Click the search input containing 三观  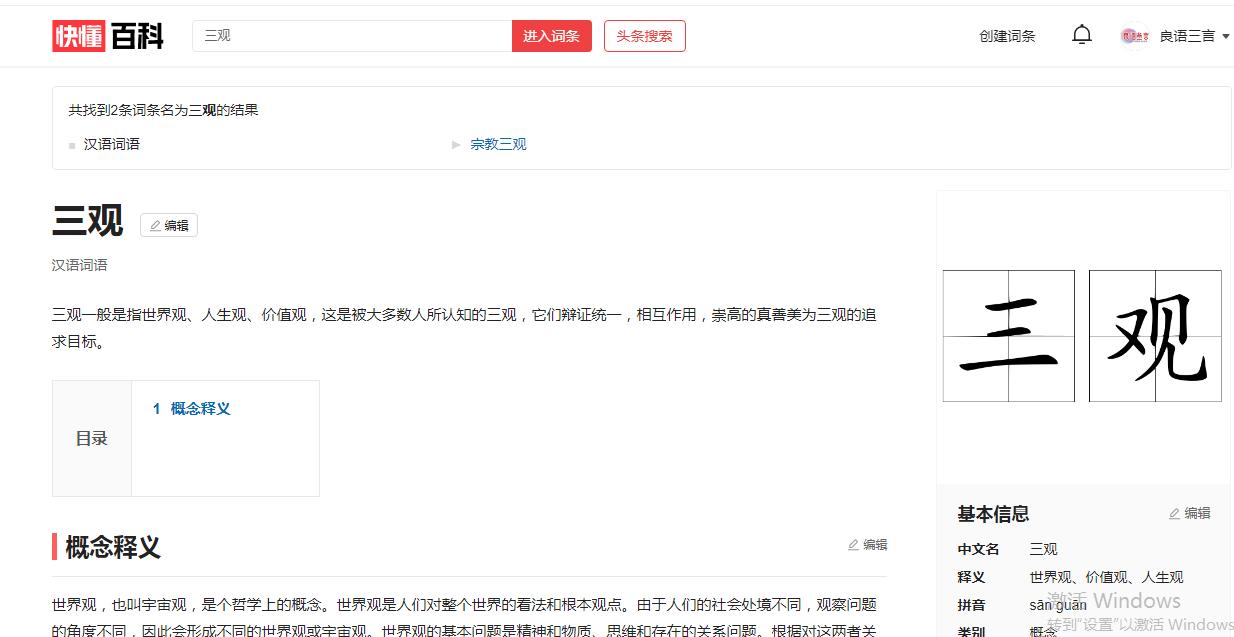(350, 34)
